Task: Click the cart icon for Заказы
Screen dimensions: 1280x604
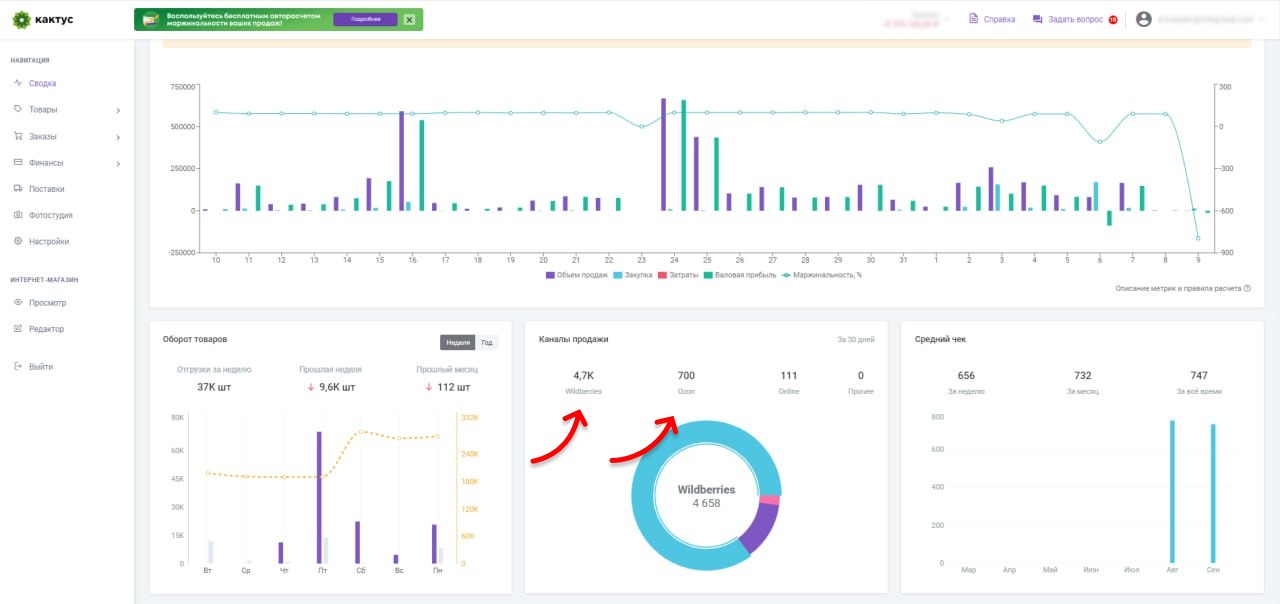Action: (x=18, y=137)
